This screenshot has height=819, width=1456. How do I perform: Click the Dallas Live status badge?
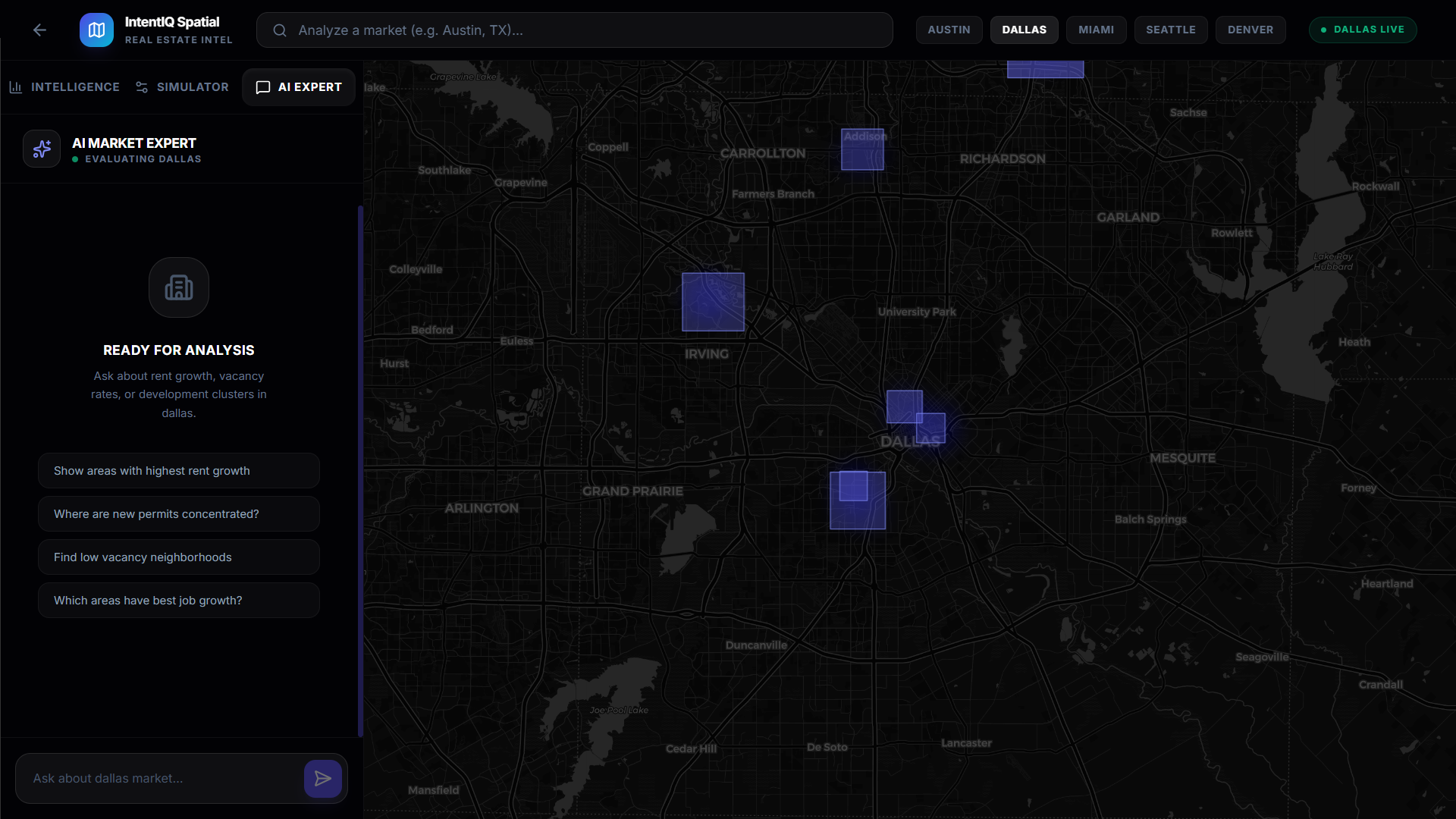pyautogui.click(x=1362, y=30)
